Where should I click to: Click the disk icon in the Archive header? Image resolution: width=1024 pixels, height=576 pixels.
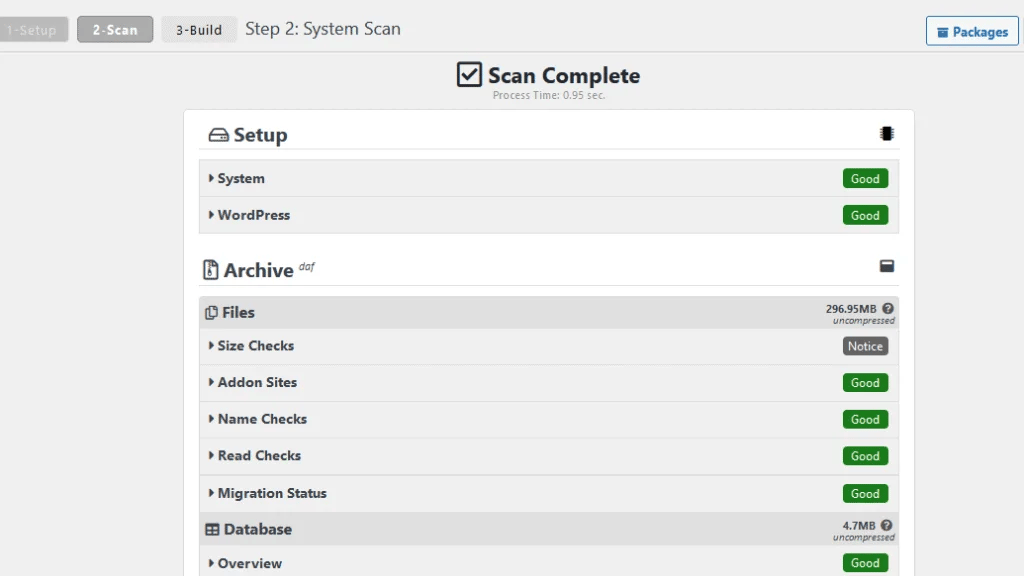886,265
